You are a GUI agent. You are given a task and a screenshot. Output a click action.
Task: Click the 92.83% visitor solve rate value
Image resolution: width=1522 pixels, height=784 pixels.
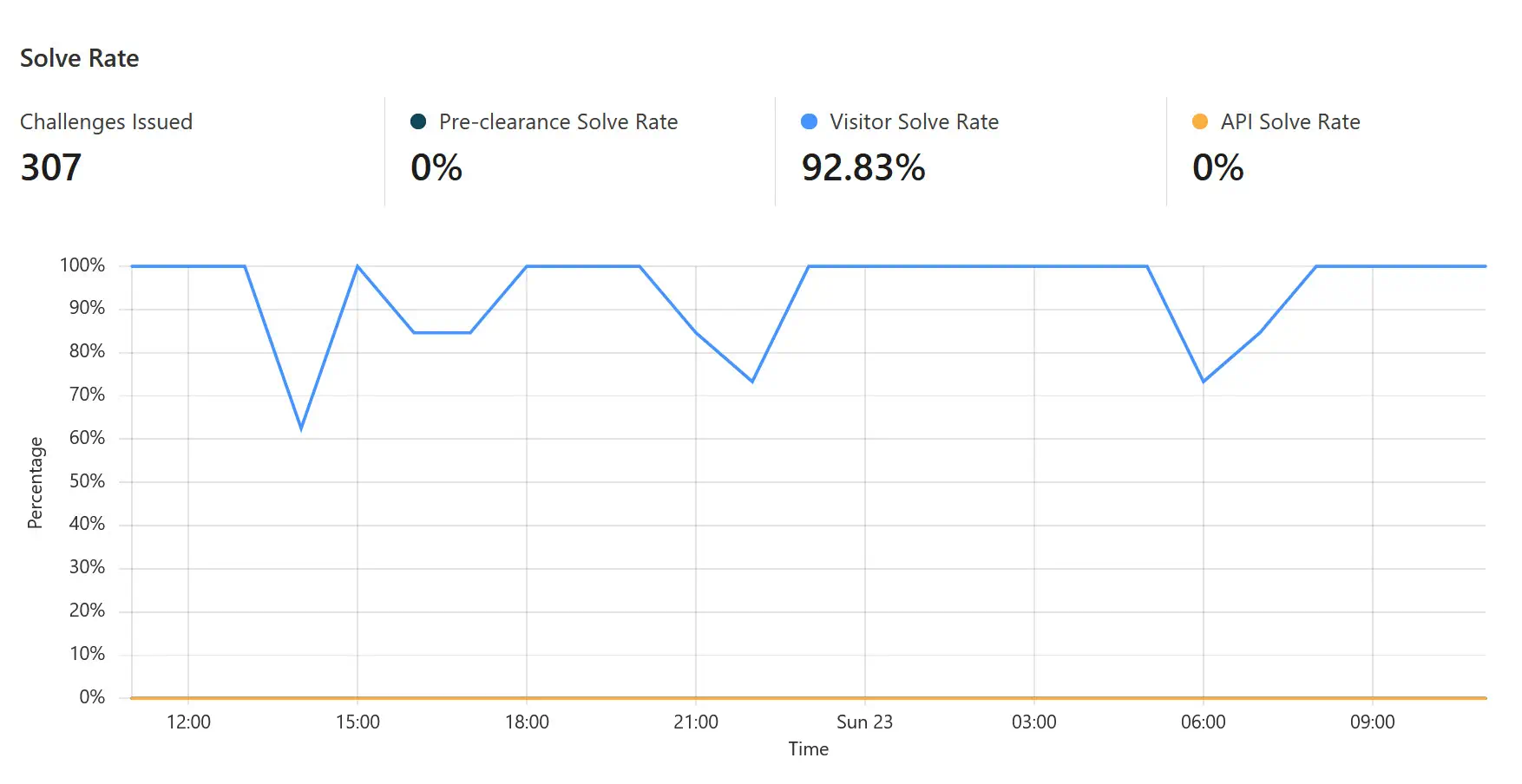point(863,167)
